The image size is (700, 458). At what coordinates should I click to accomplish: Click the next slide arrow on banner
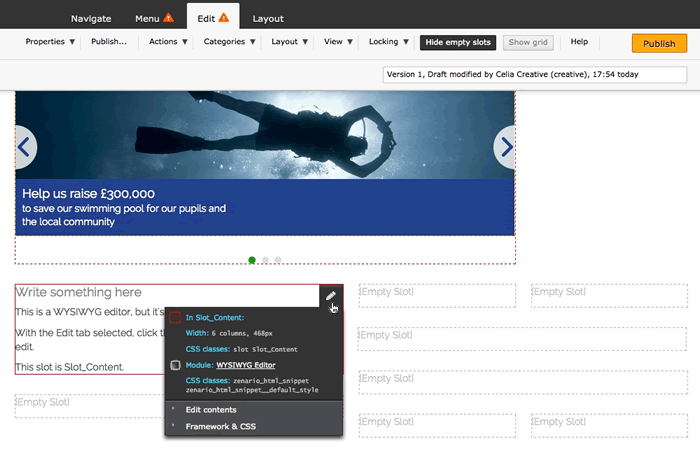point(506,147)
